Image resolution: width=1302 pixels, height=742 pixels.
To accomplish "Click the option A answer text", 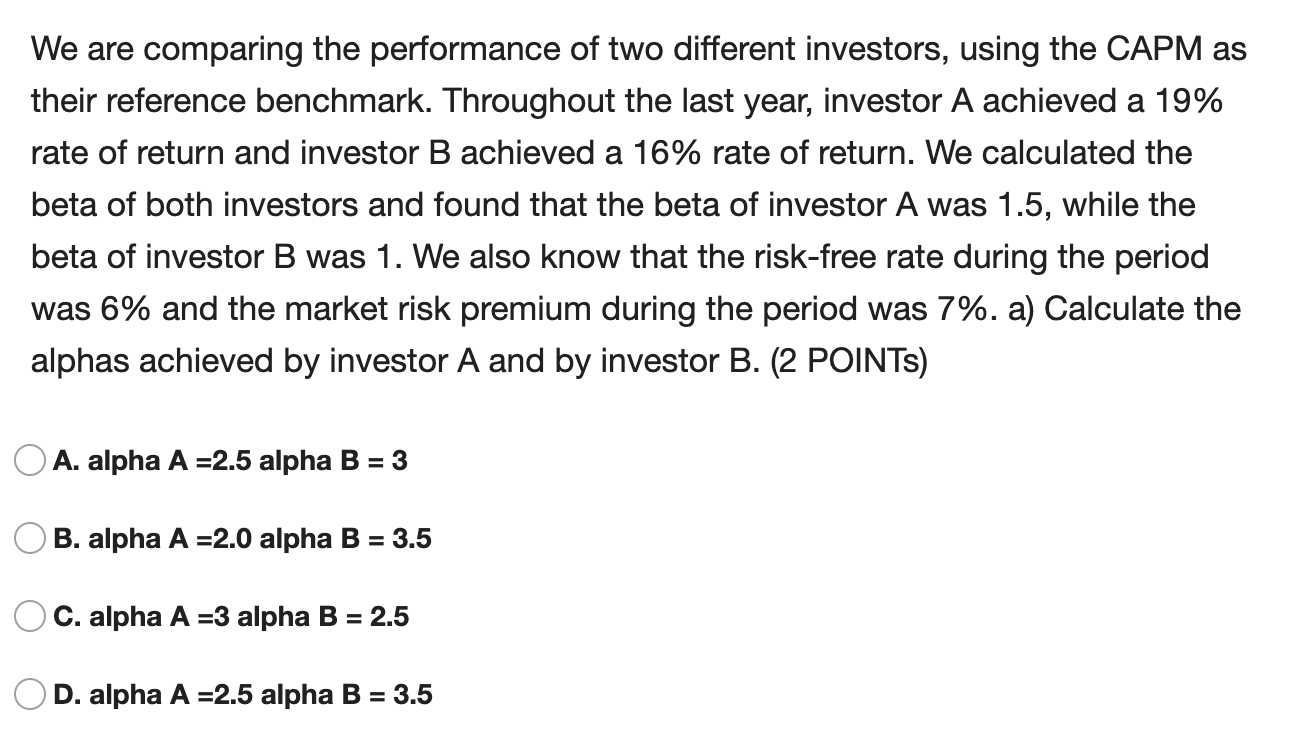I will coord(230,461).
